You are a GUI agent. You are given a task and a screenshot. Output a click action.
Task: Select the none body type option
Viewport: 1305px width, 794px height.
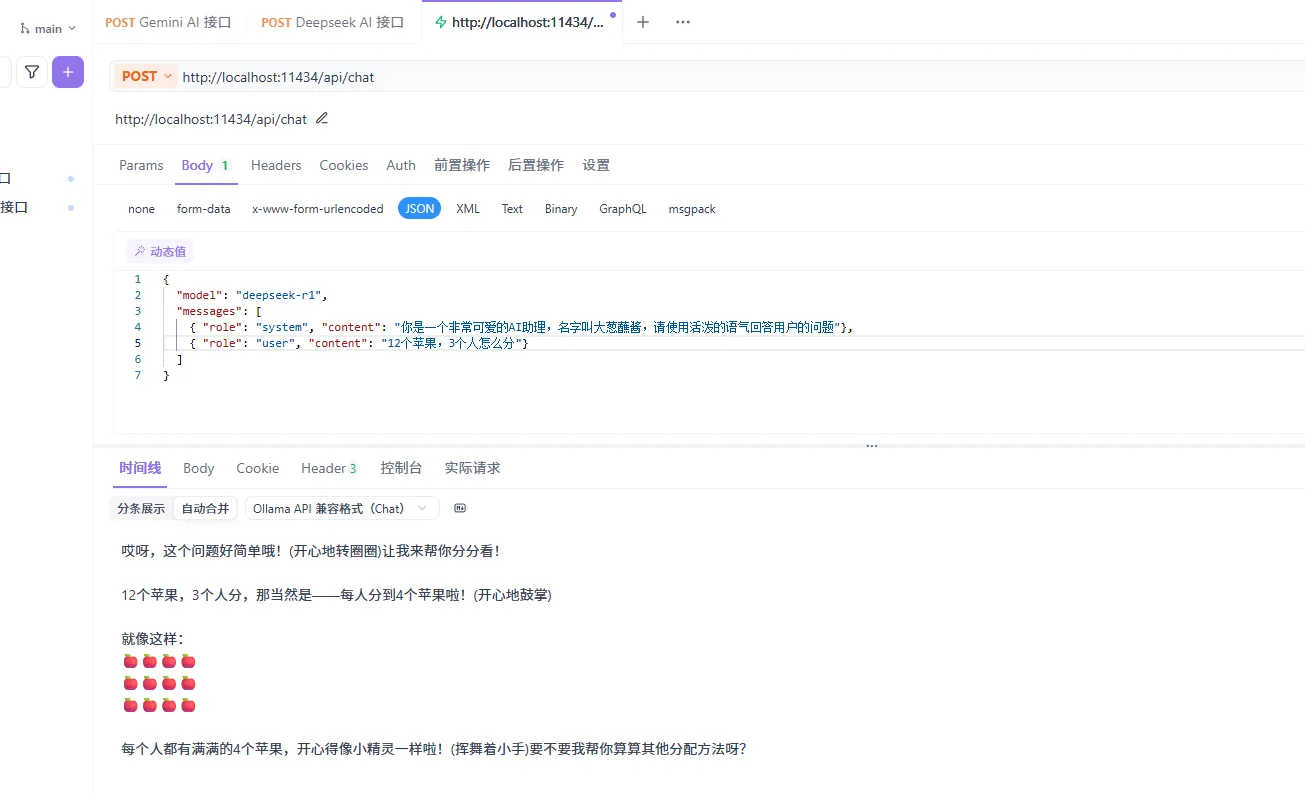pyautogui.click(x=141, y=209)
